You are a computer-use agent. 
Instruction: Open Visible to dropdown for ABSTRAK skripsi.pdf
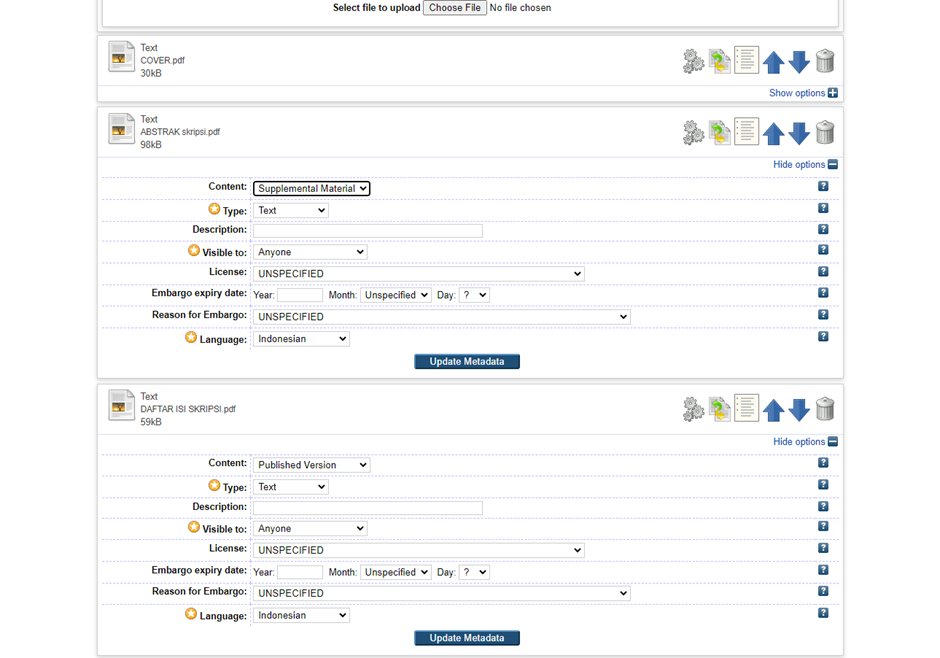point(310,252)
